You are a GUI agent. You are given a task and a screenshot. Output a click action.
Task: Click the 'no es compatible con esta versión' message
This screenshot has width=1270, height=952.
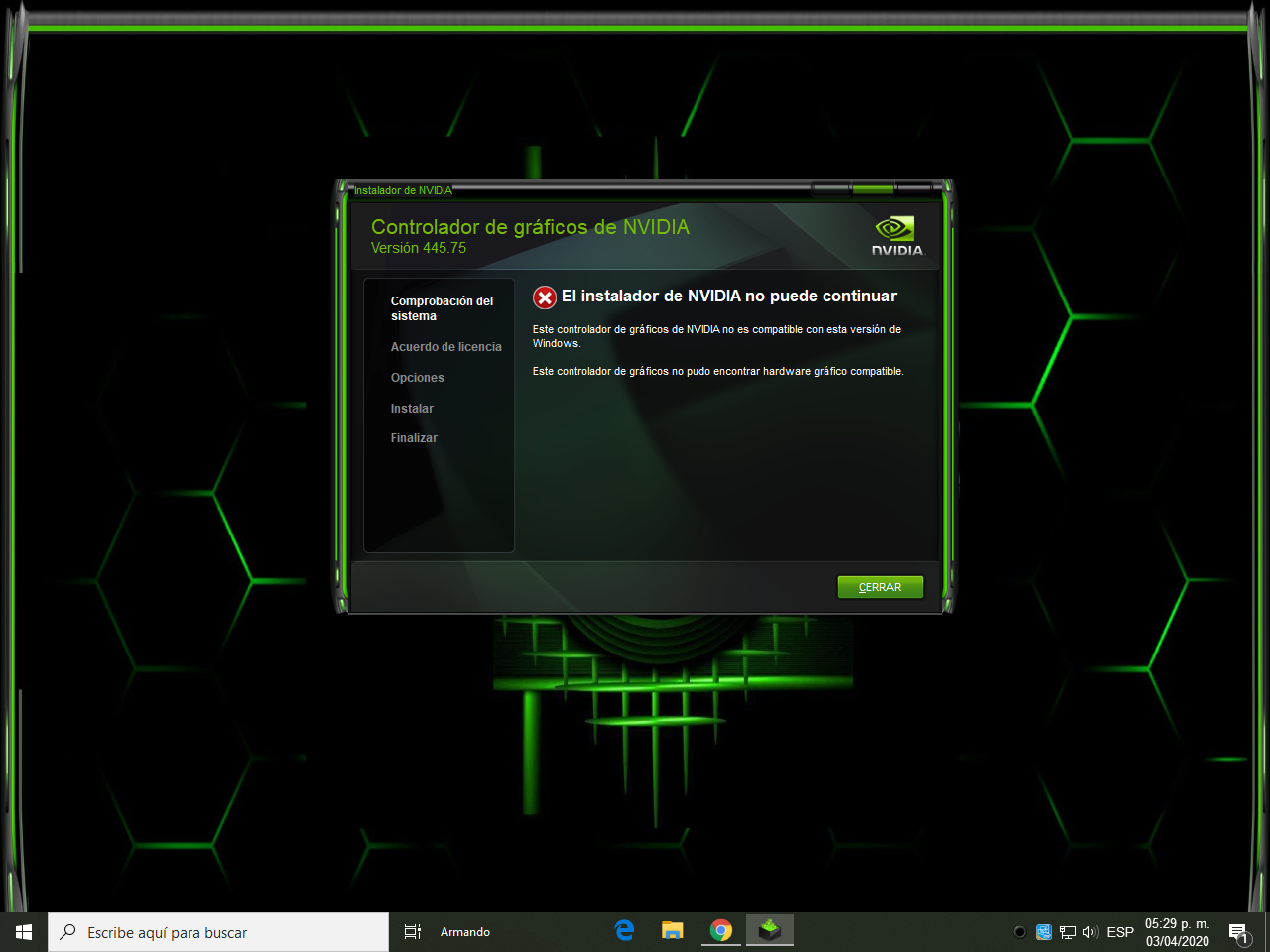pos(716,336)
